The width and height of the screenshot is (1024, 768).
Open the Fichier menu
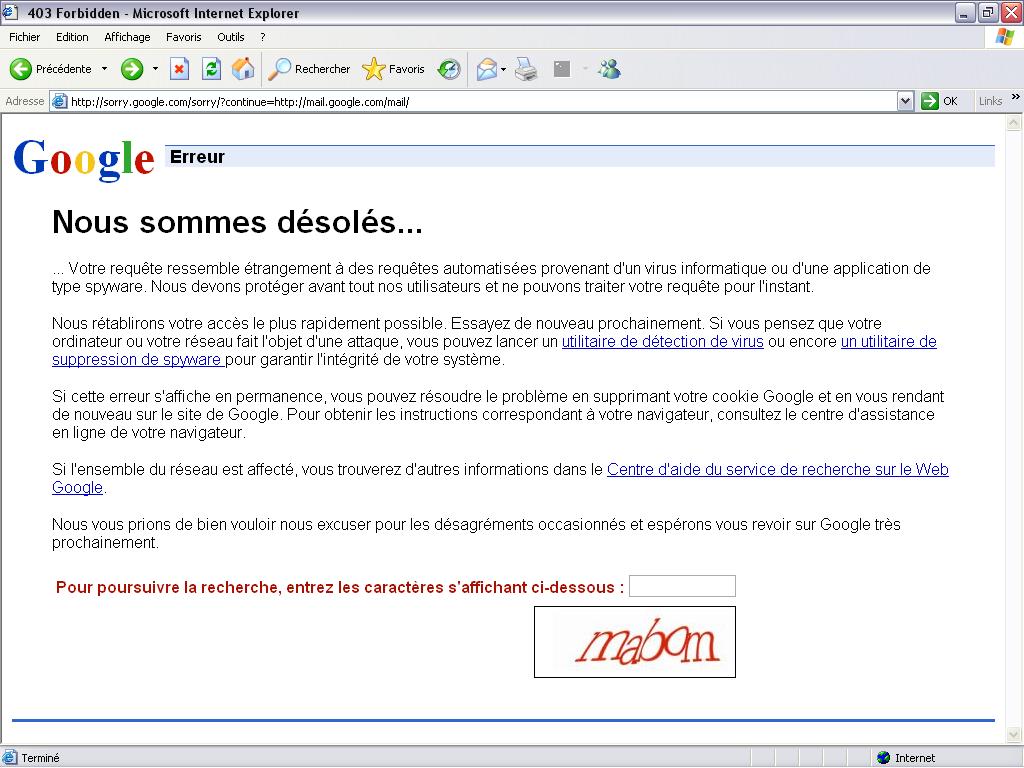click(24, 37)
